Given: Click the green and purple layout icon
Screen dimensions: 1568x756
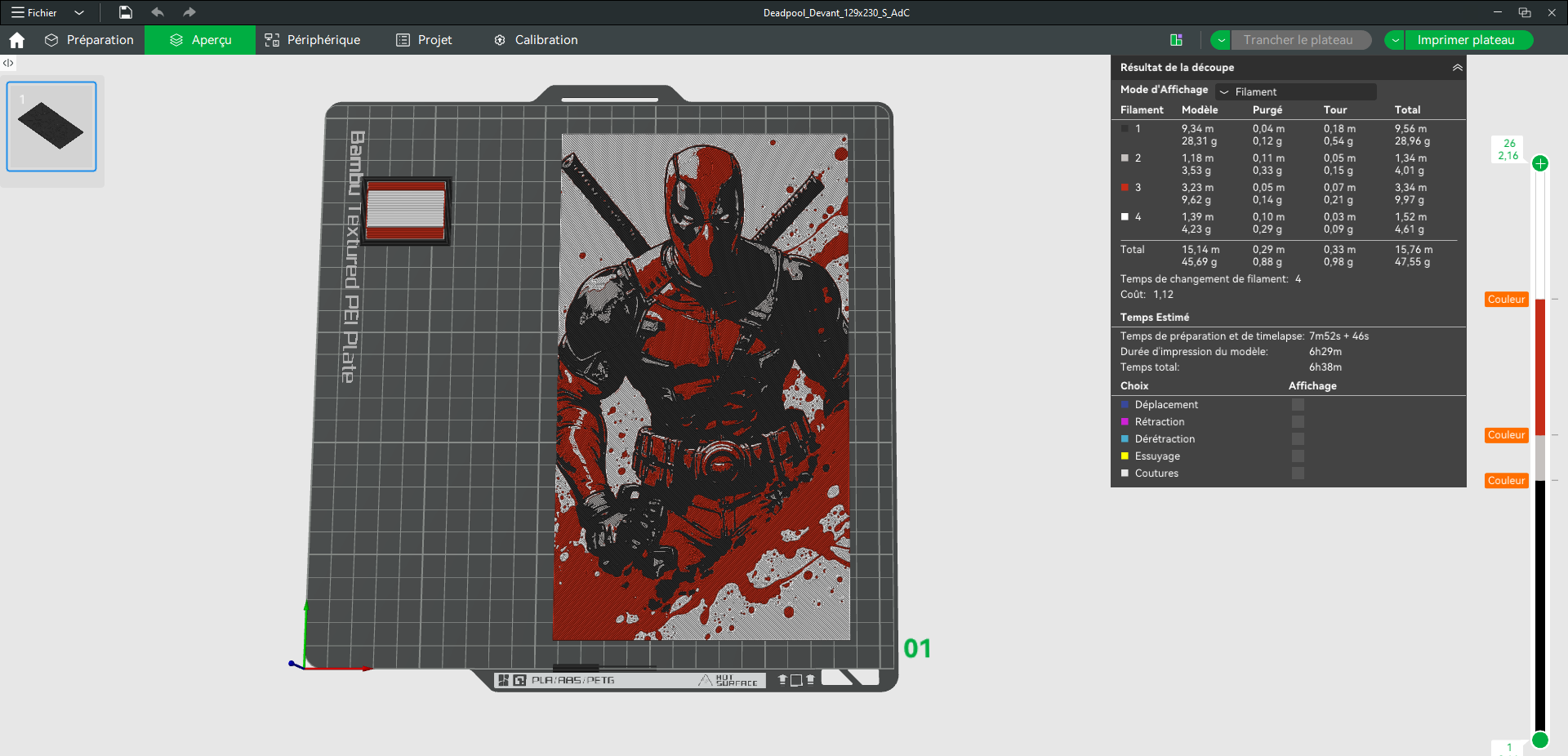Looking at the screenshot, I should point(1176,40).
